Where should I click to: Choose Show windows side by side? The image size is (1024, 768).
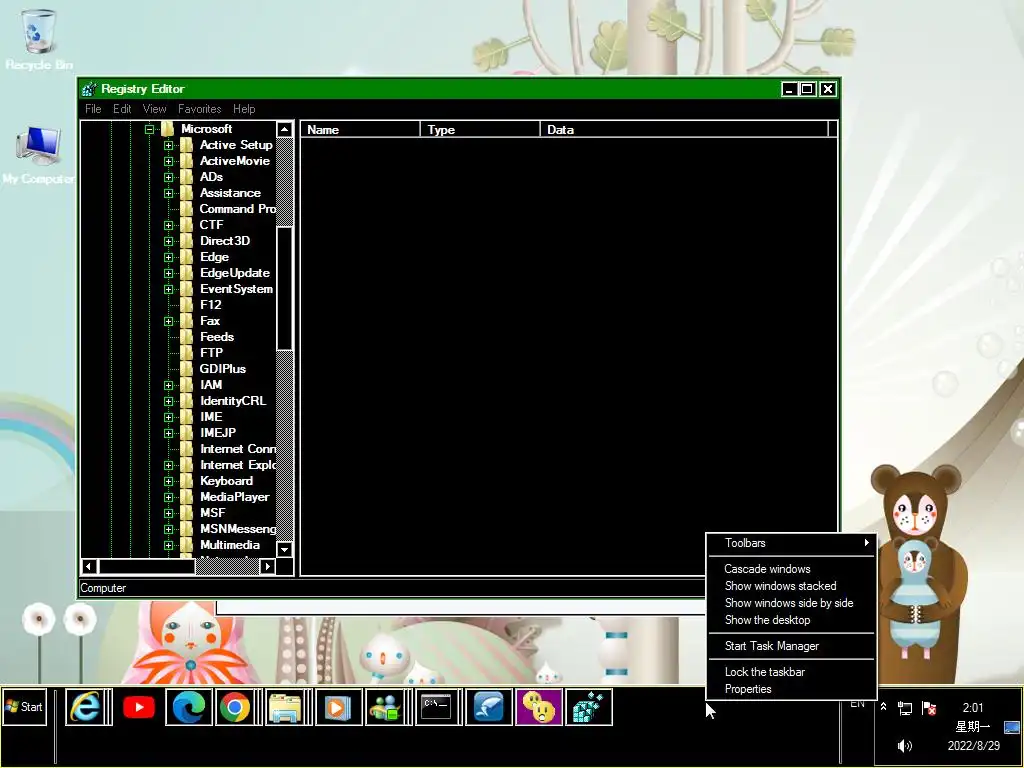[x=792, y=603]
